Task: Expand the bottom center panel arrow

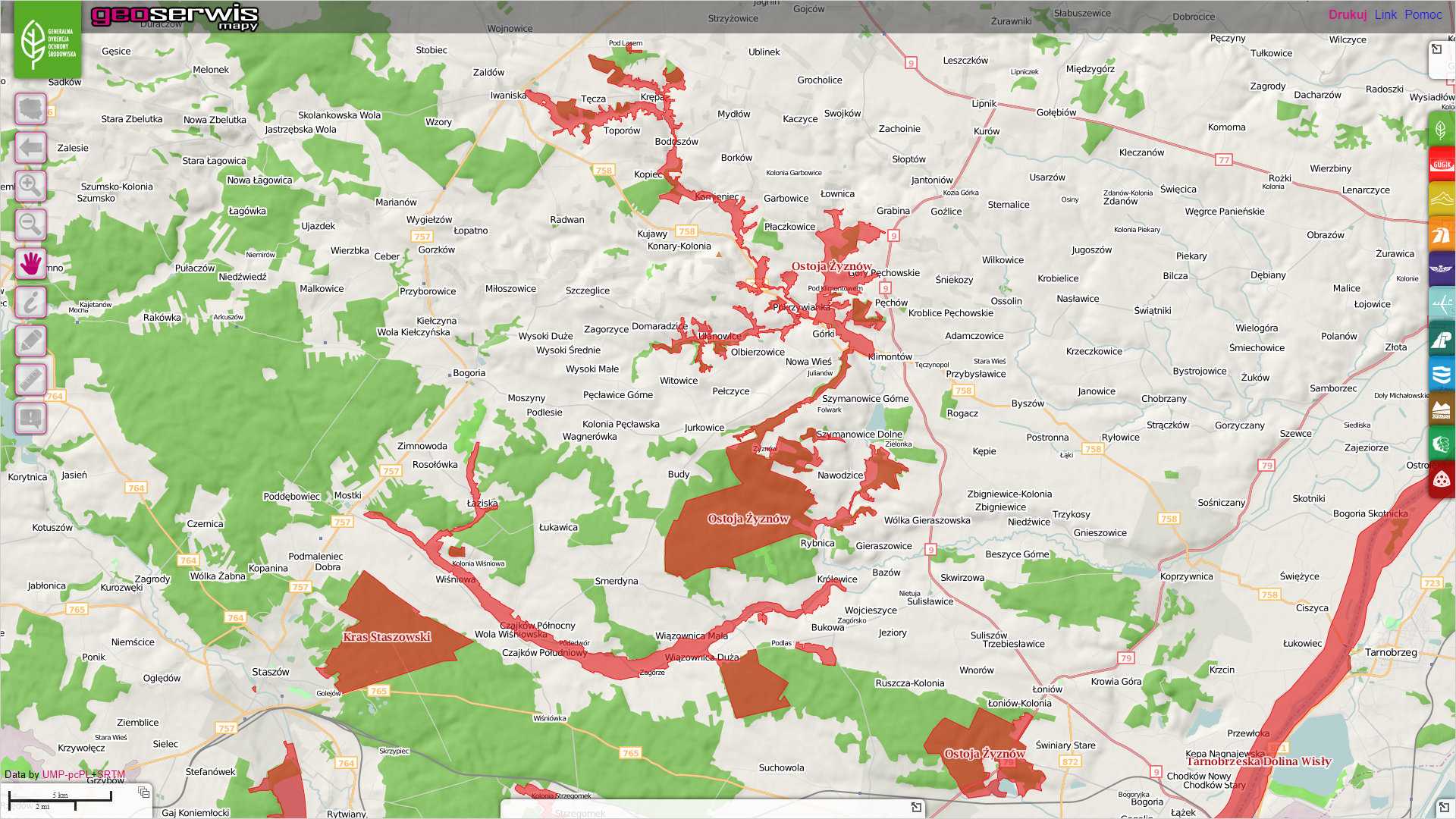Action: (x=916, y=807)
